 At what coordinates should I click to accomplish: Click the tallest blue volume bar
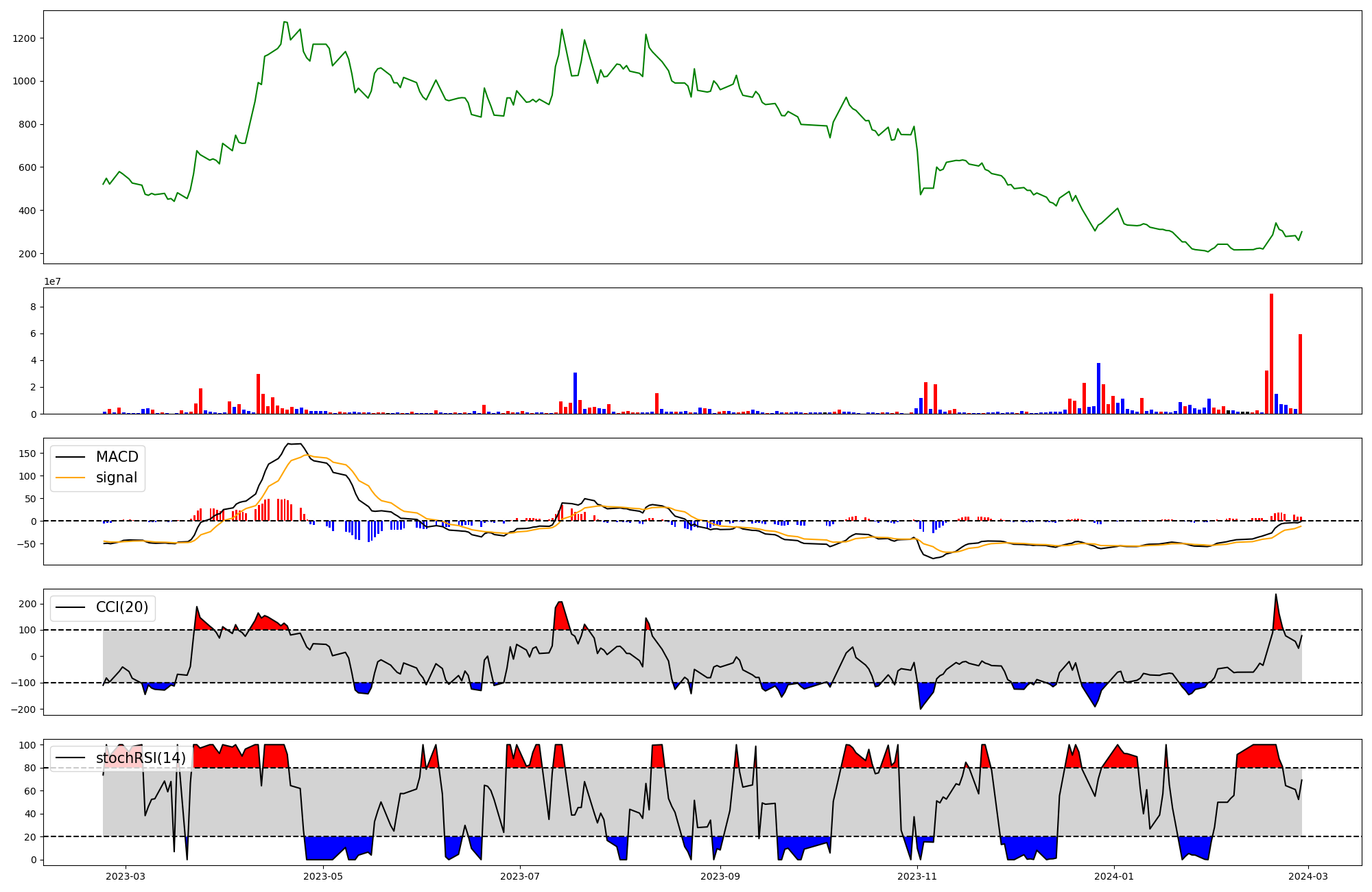coord(1098,388)
